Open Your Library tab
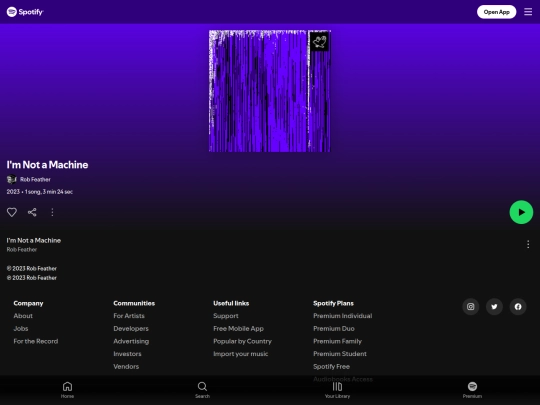The height and width of the screenshot is (405, 540). tap(338, 390)
